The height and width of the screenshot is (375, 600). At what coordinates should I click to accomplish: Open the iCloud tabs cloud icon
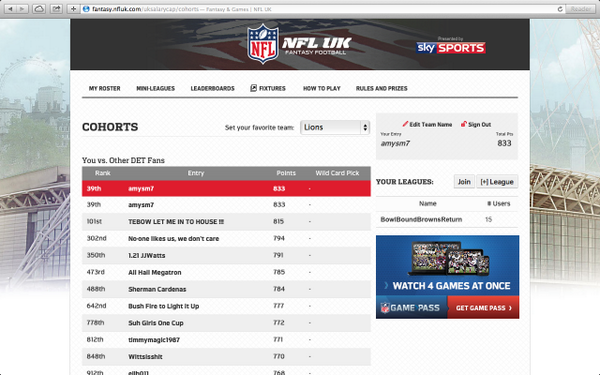39,8
